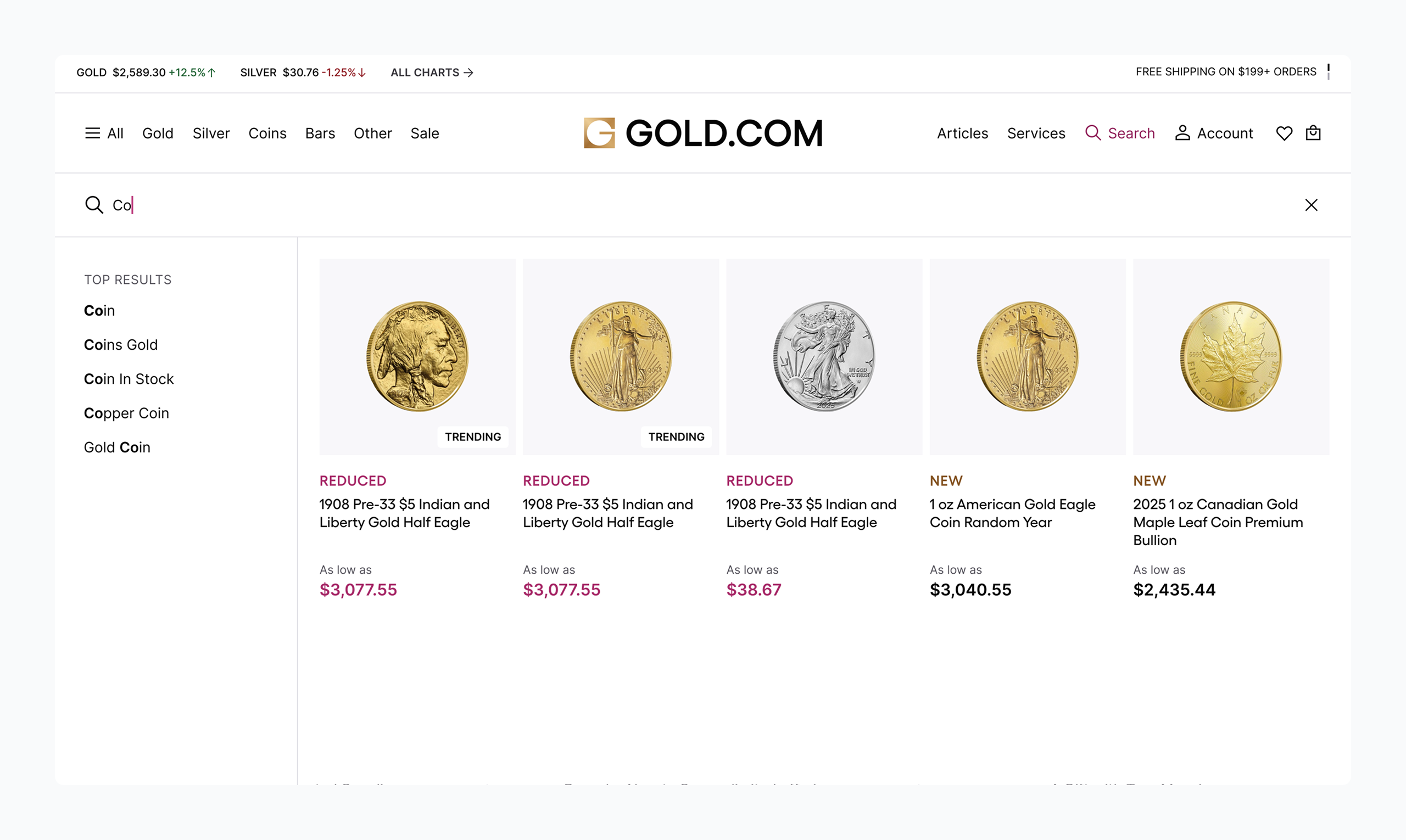The height and width of the screenshot is (840, 1406).
Task: Open the Silver menu item
Action: (x=211, y=133)
